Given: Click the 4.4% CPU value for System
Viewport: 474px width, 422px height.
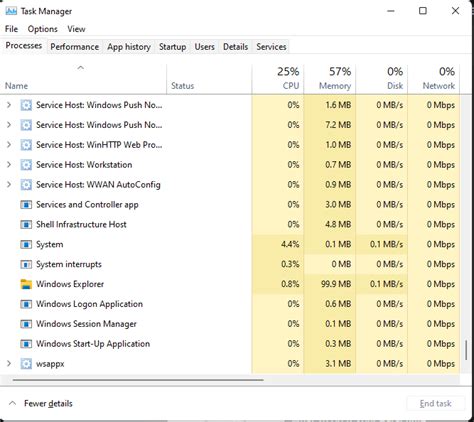Looking at the screenshot, I should click(x=290, y=244).
